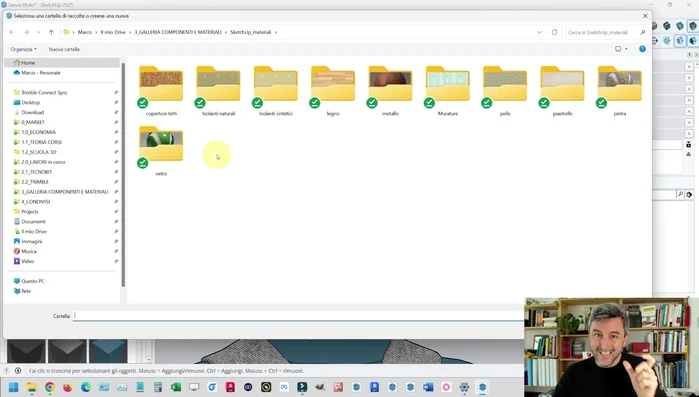699x397 pixels.
Task: Select the Isolanti sintetici folder
Action: pos(275,91)
